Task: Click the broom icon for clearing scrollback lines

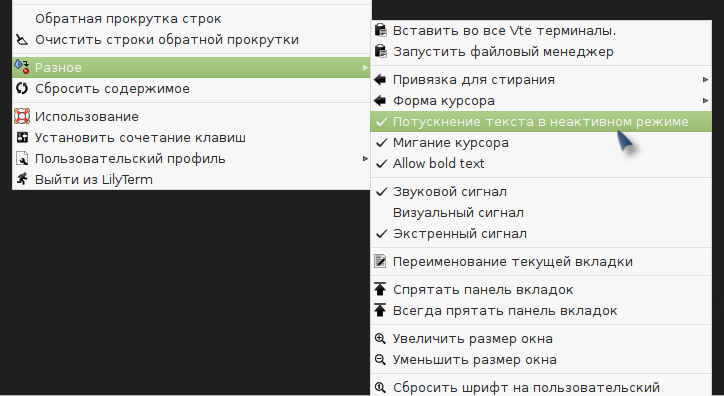Action: pyautogui.click(x=22, y=40)
